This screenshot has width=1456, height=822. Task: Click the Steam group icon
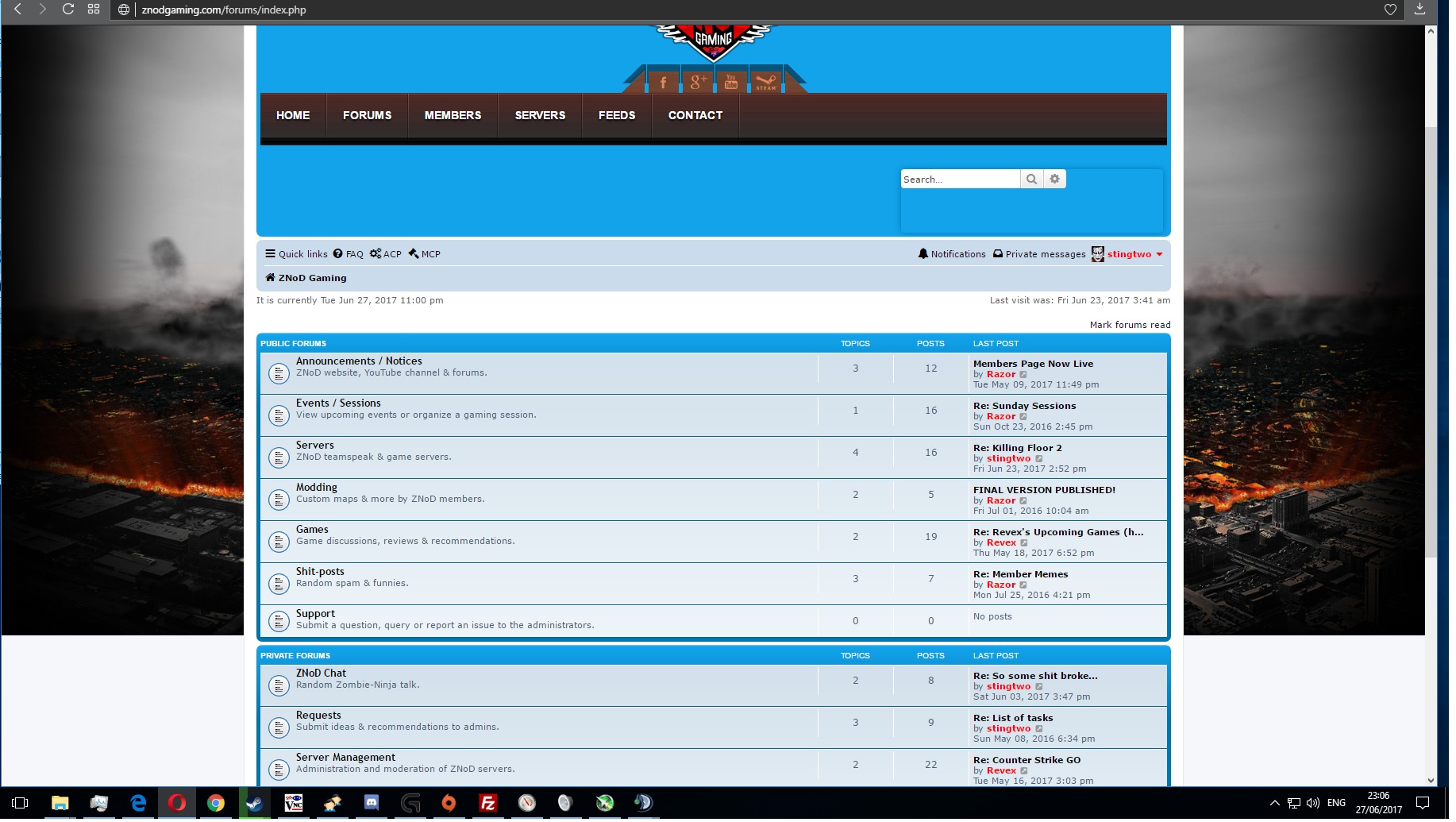click(765, 82)
